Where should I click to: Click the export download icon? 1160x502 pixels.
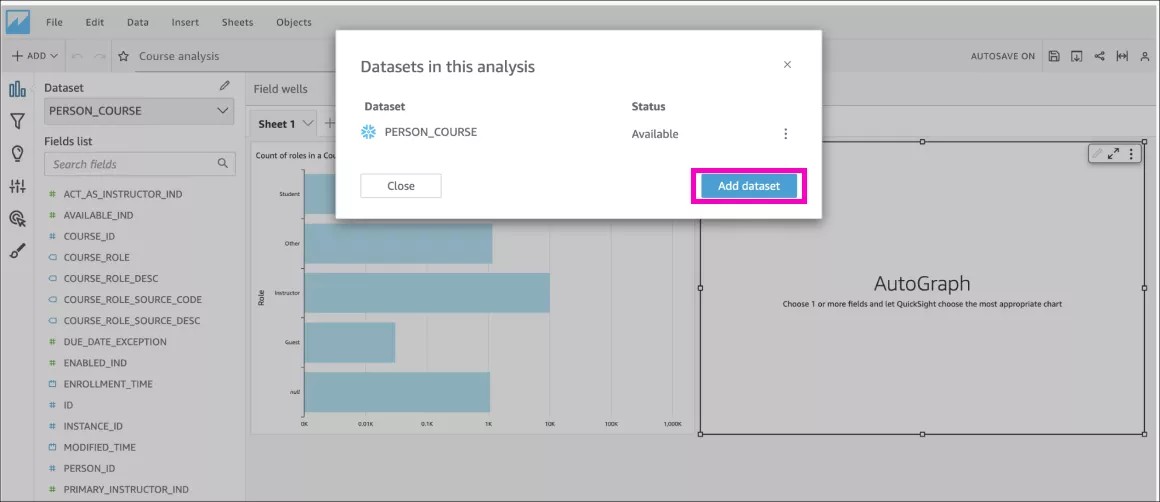click(x=1077, y=56)
